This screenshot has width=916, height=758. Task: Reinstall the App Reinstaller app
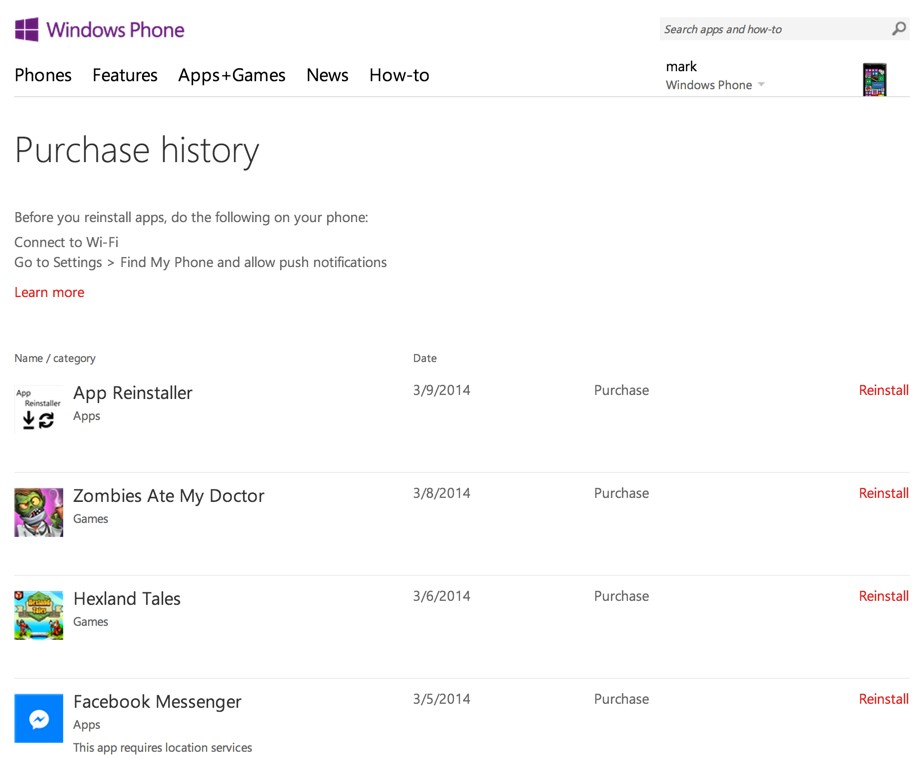[x=883, y=390]
